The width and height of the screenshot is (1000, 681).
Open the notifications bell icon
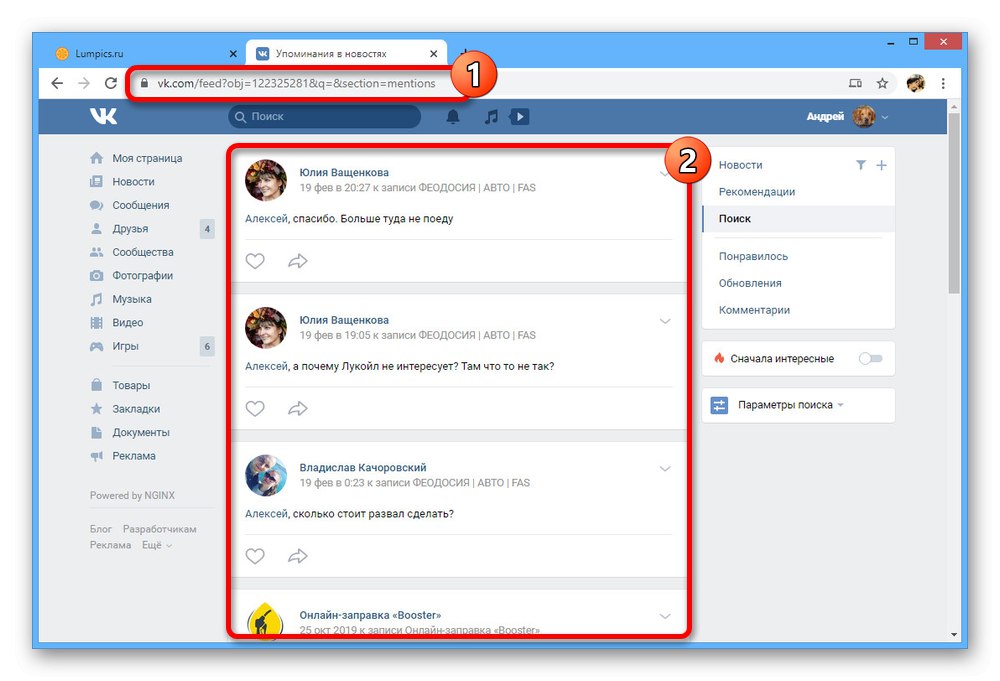tap(453, 117)
